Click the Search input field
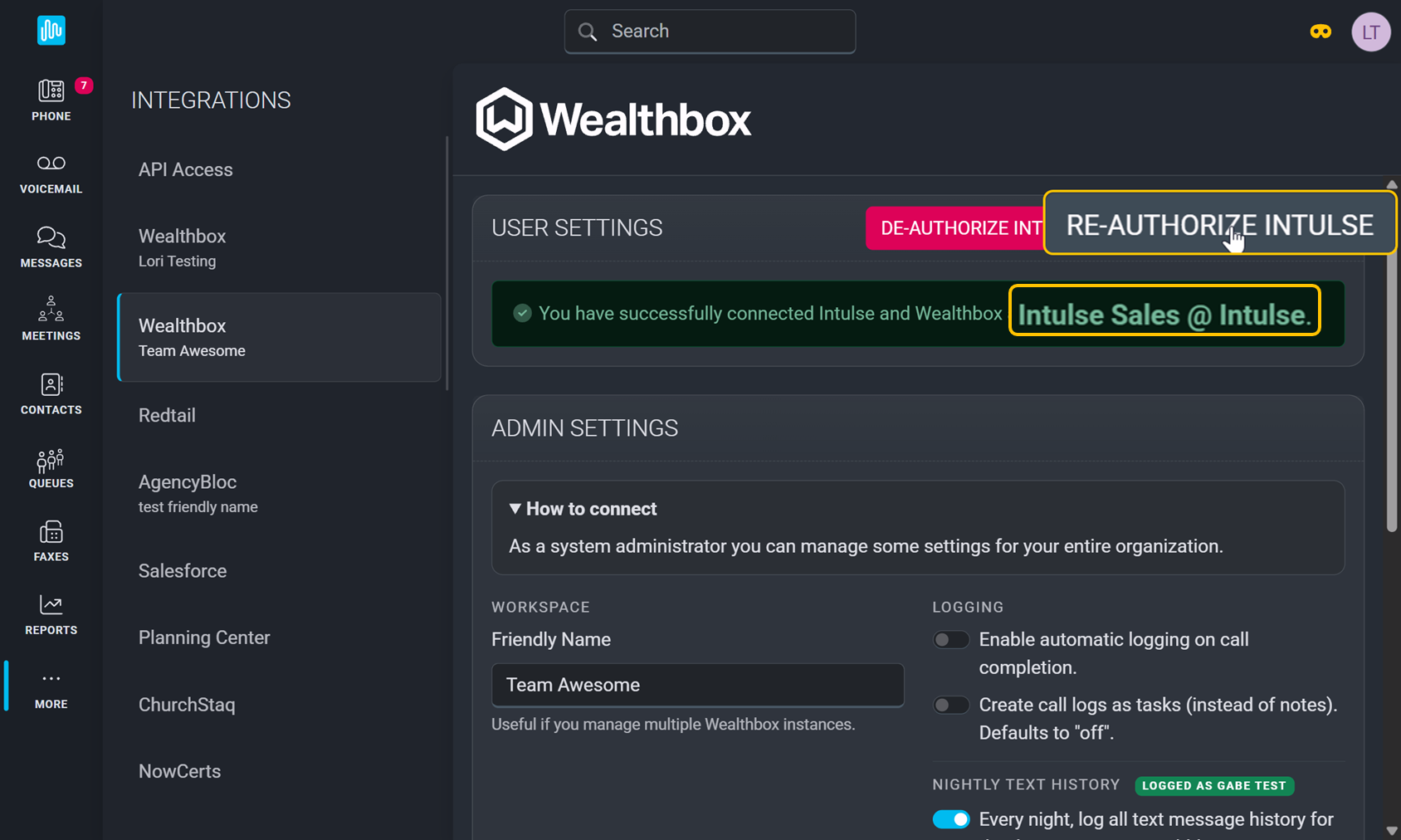Screen dimensions: 1401x840 710,32
